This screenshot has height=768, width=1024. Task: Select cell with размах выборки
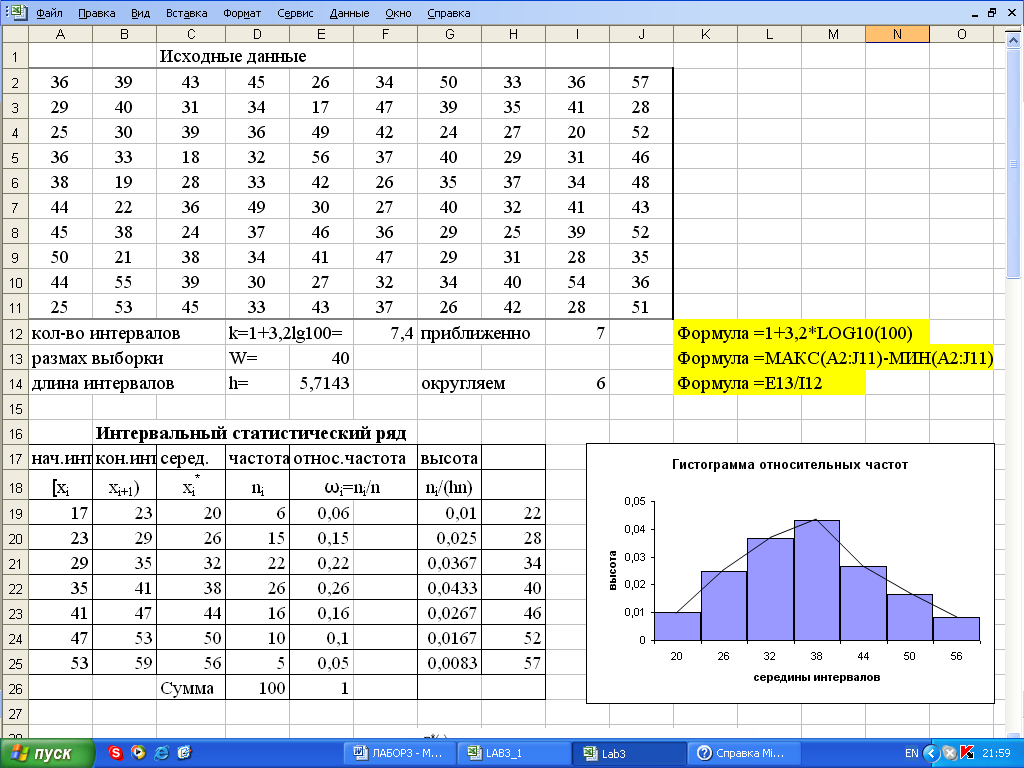[x=97, y=359]
